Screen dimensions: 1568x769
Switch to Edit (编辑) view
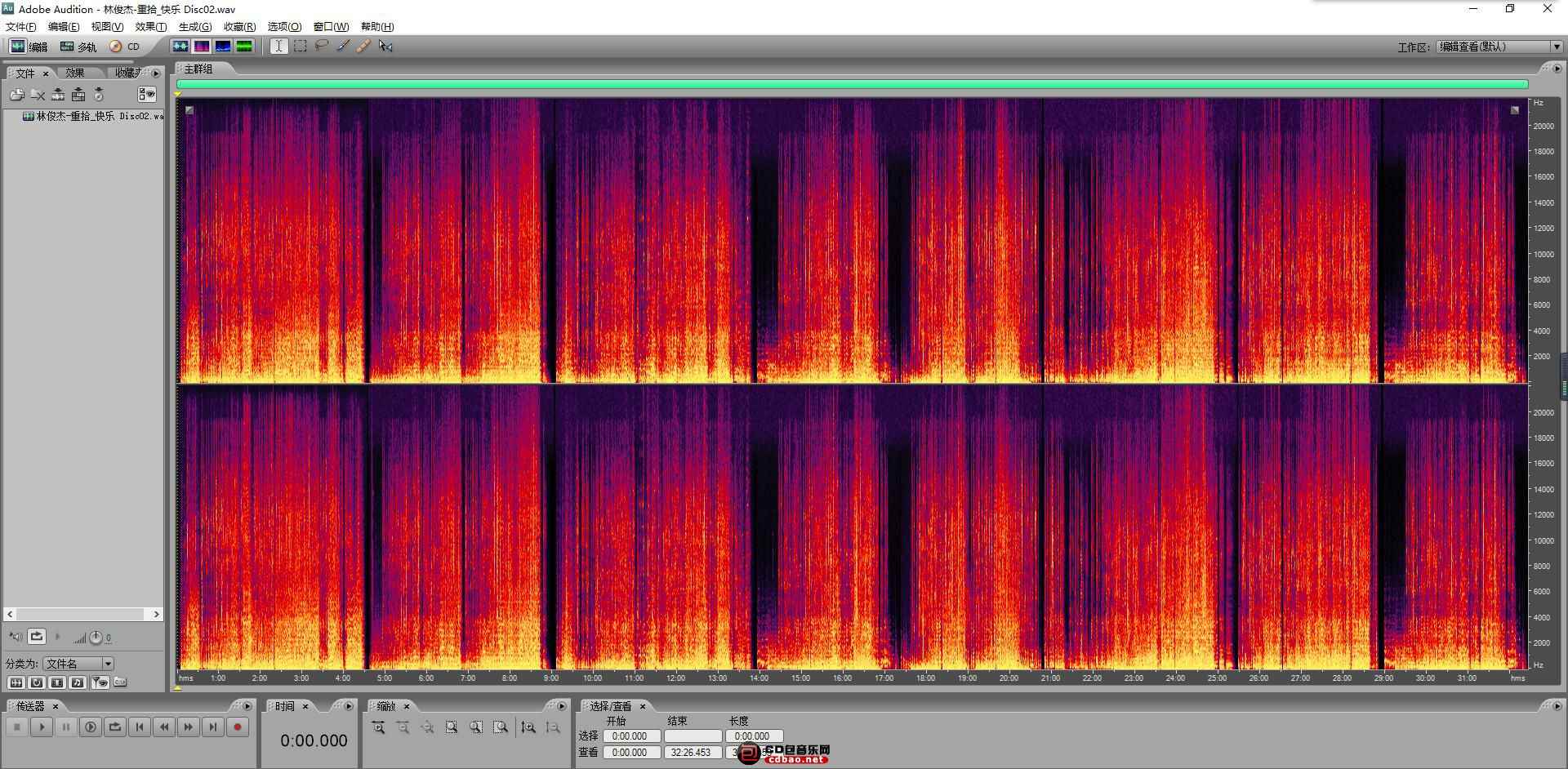point(29,47)
